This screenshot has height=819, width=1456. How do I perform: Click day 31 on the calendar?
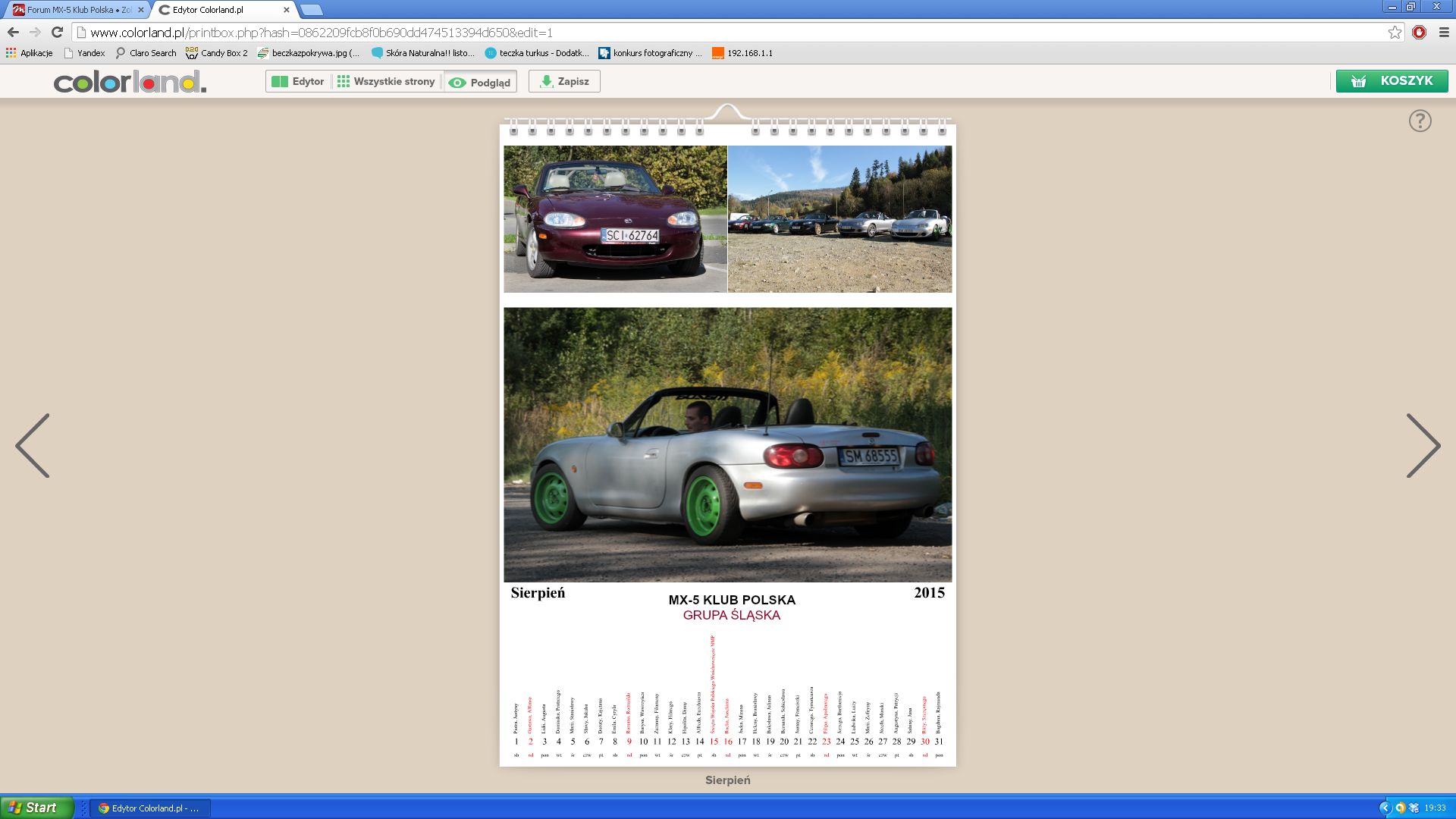click(939, 742)
